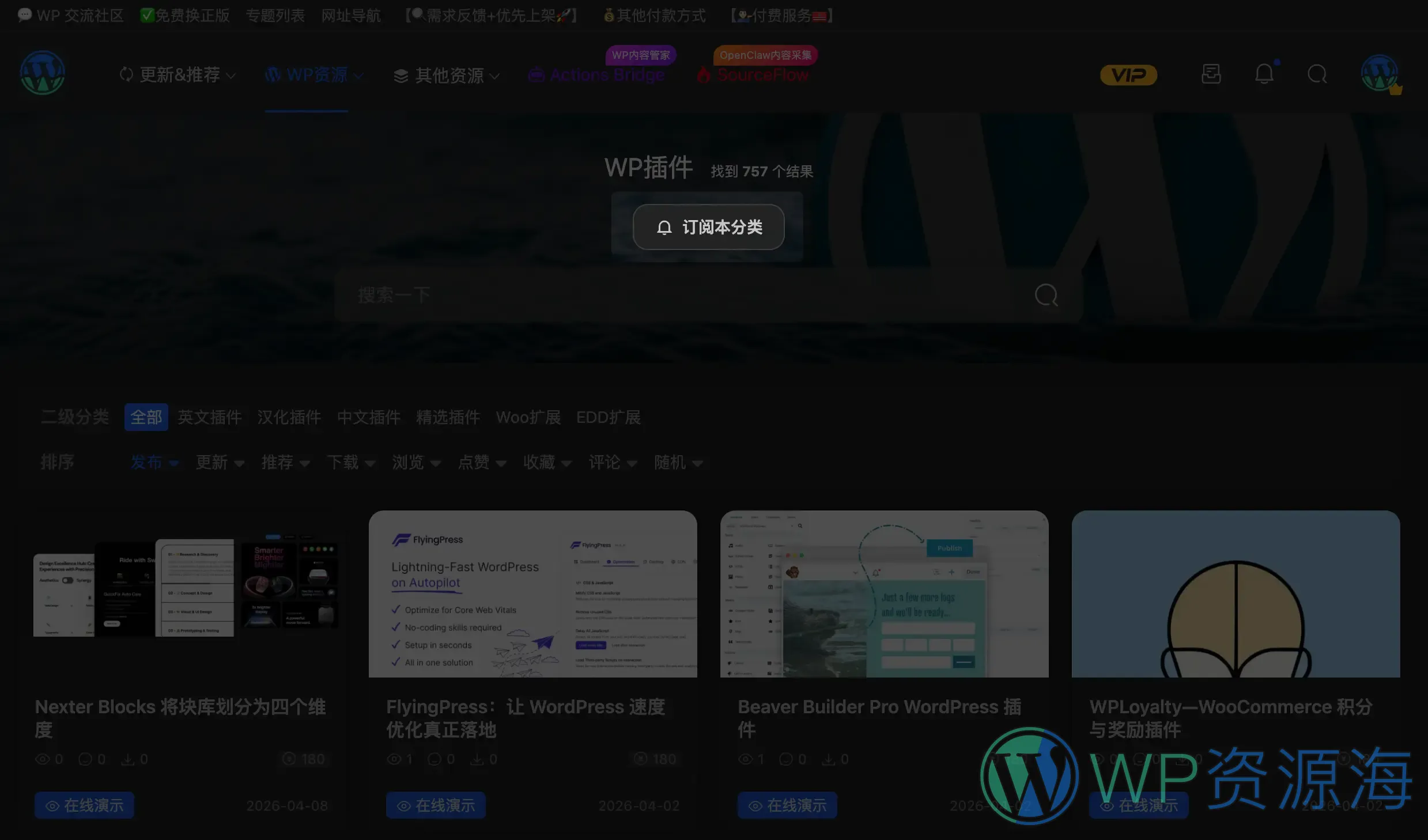Open Actions Bridge link
This screenshot has width=1428, height=840.
[x=596, y=75]
